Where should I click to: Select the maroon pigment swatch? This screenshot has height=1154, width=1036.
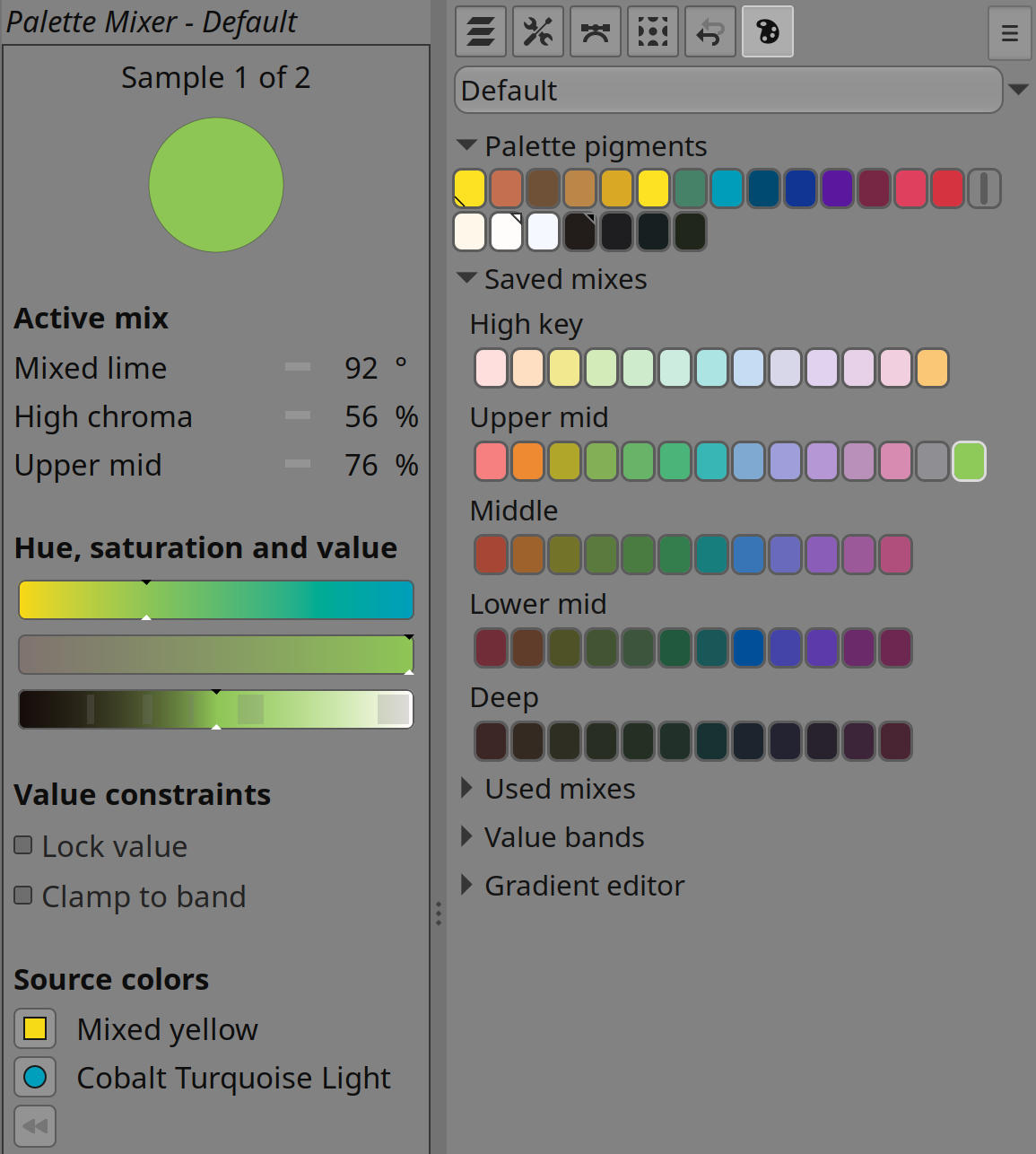tap(874, 188)
